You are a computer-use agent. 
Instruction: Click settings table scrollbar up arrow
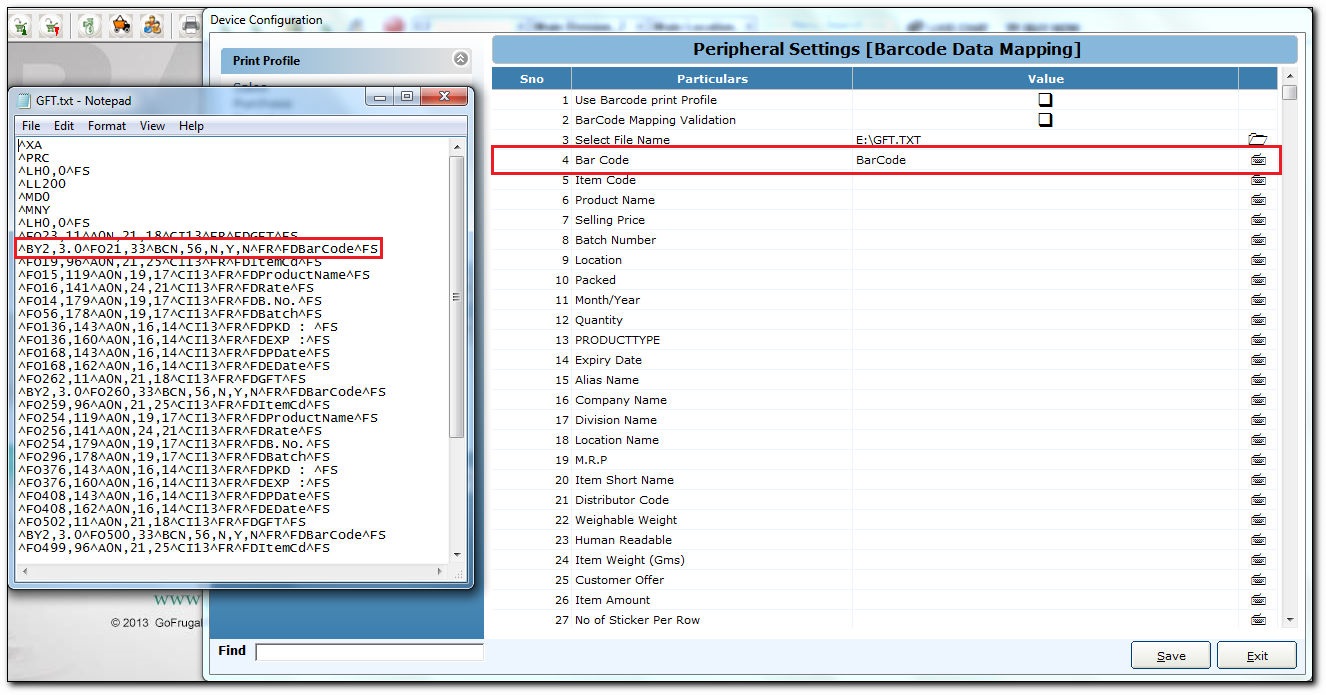(1290, 77)
